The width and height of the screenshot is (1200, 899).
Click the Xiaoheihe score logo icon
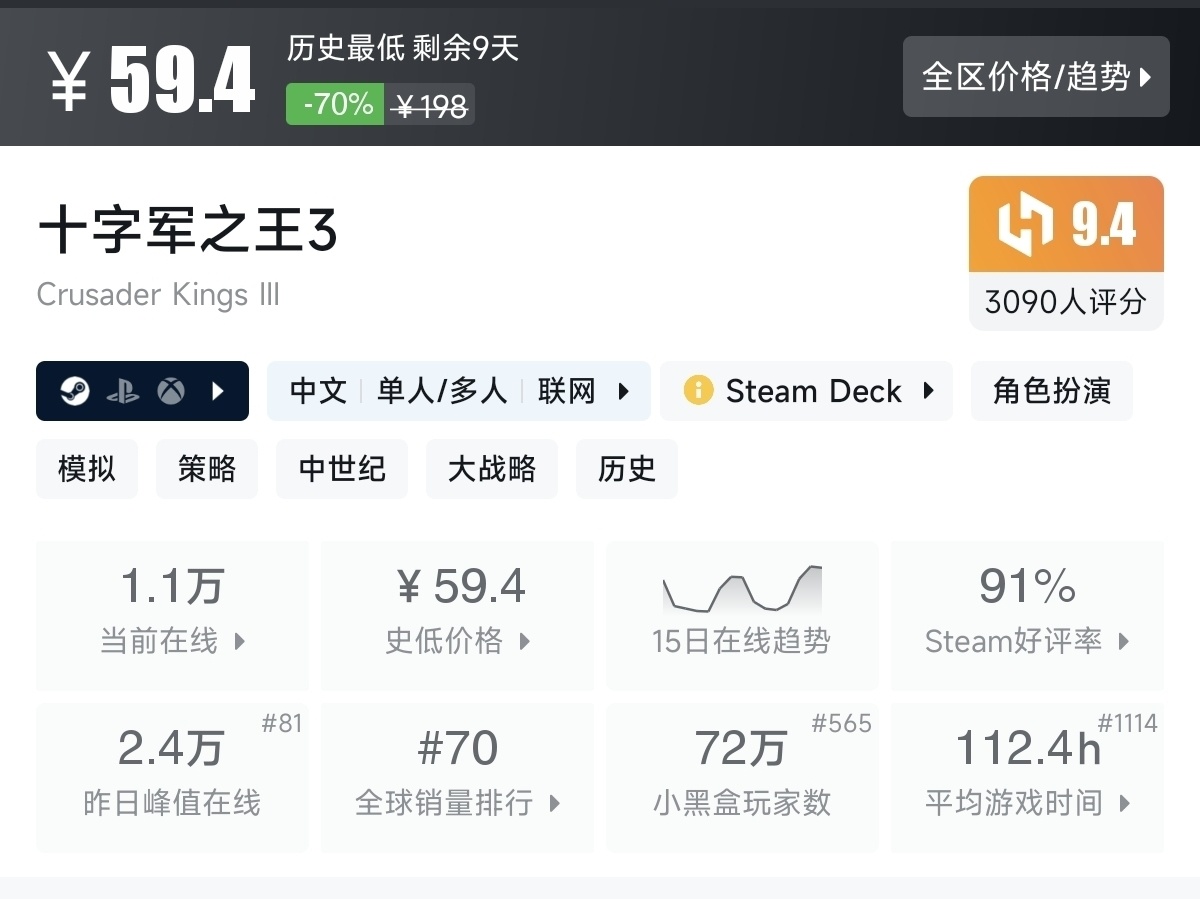pyautogui.click(x=1025, y=224)
